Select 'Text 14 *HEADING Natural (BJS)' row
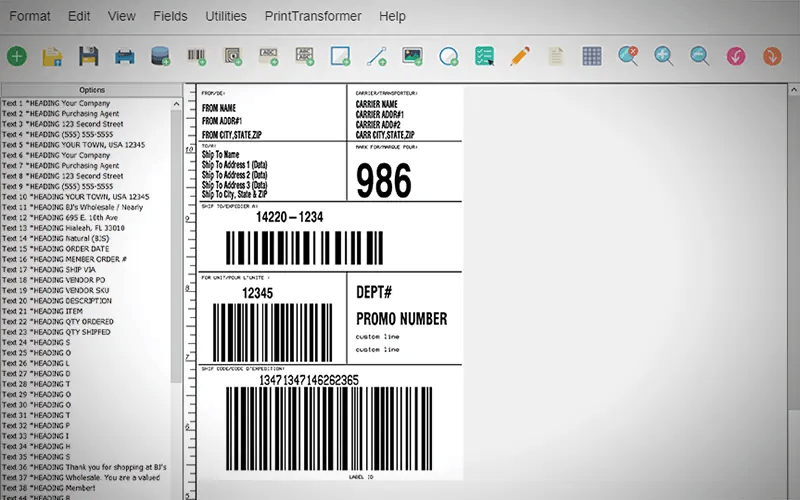 point(86,238)
